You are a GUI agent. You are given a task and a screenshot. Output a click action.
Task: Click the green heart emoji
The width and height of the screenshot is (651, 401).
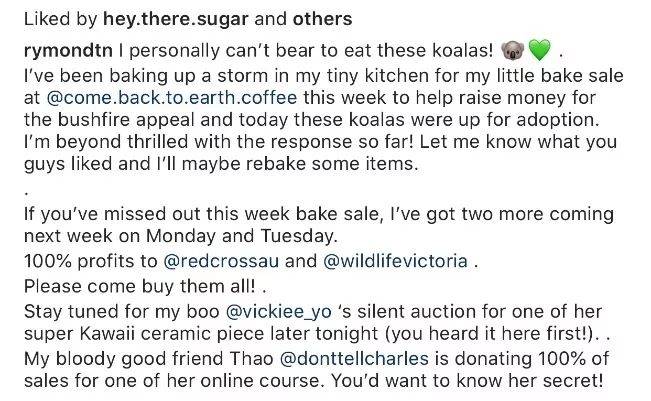pos(539,51)
